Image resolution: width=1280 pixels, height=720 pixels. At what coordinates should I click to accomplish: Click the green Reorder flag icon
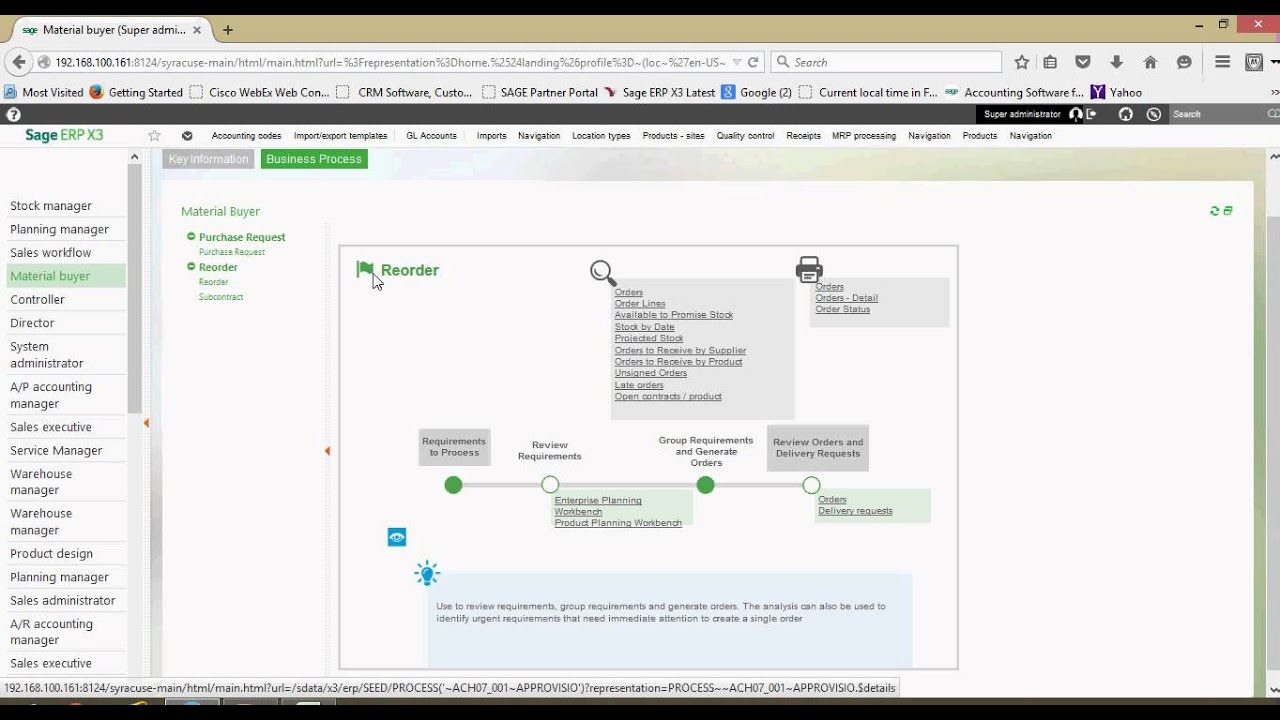365,270
